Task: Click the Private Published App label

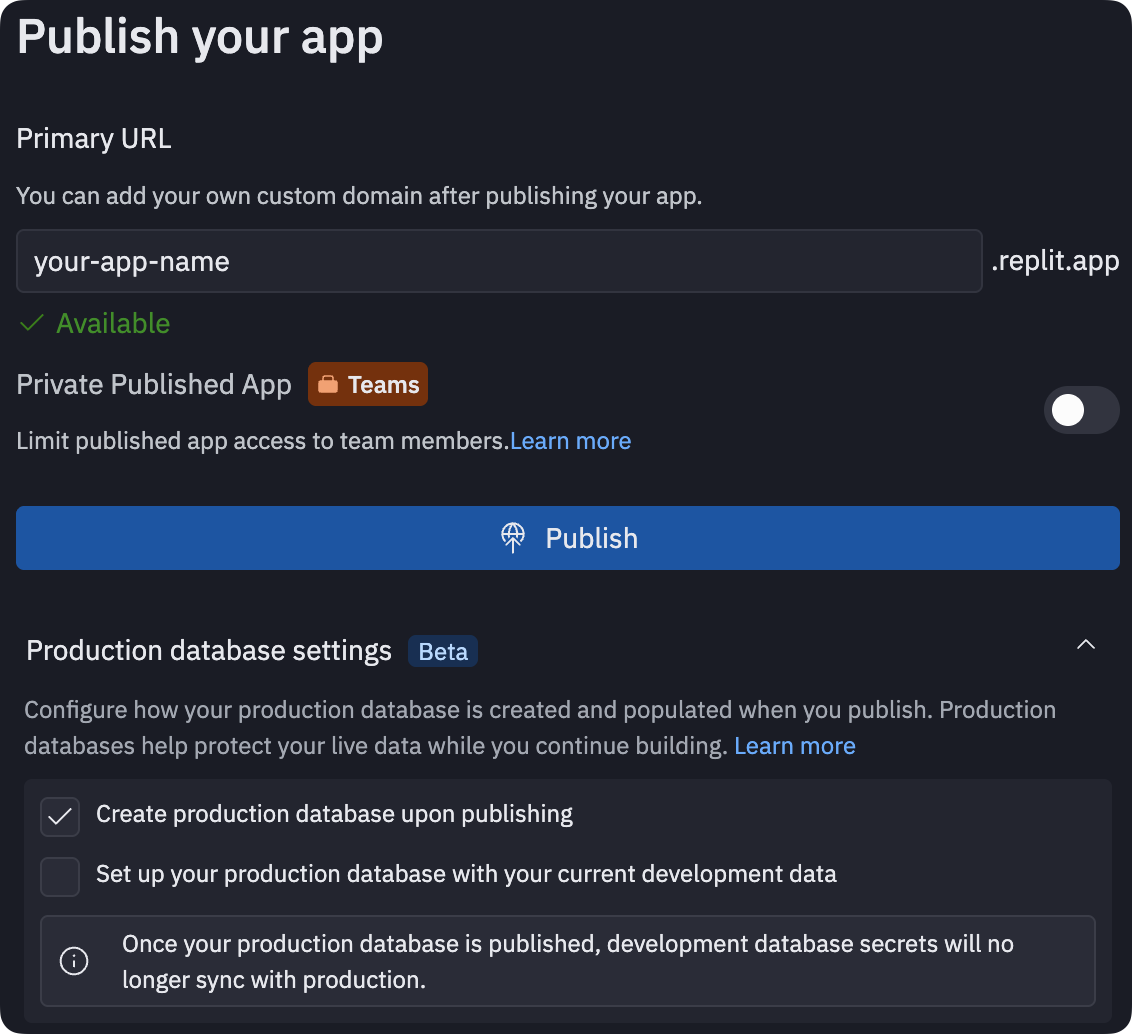Action: coord(154,385)
